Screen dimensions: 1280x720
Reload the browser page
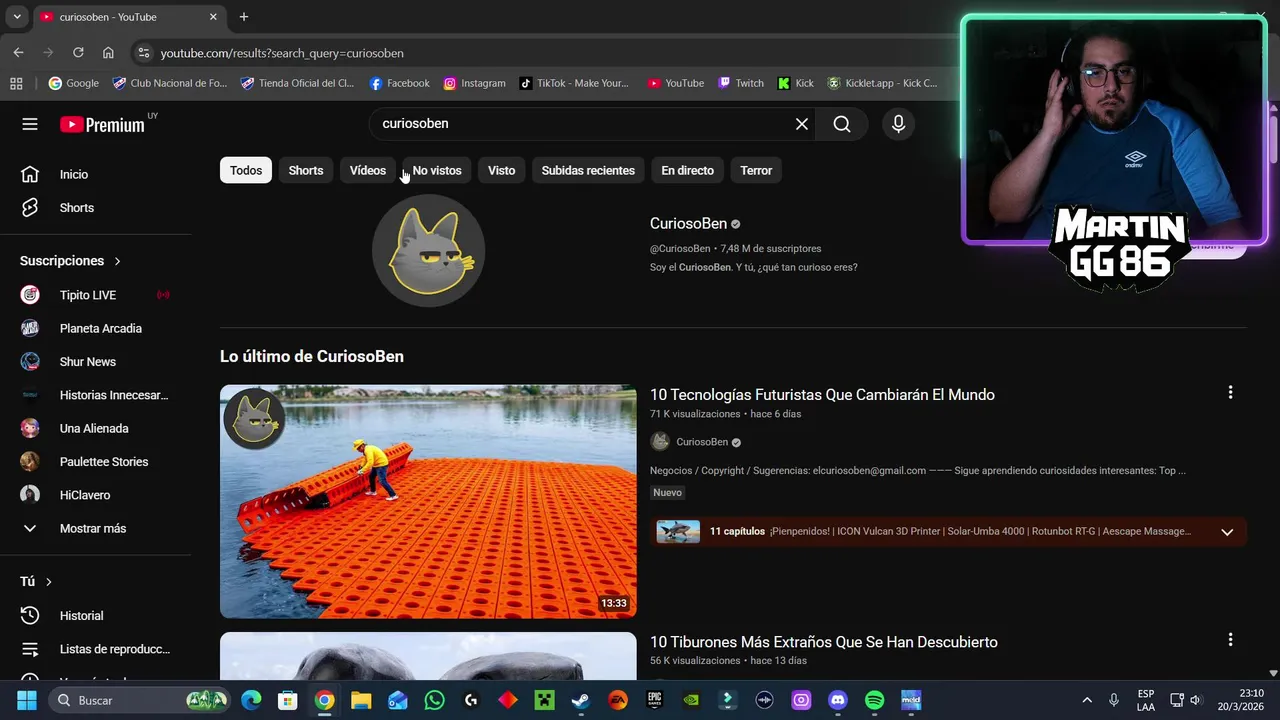click(78, 52)
